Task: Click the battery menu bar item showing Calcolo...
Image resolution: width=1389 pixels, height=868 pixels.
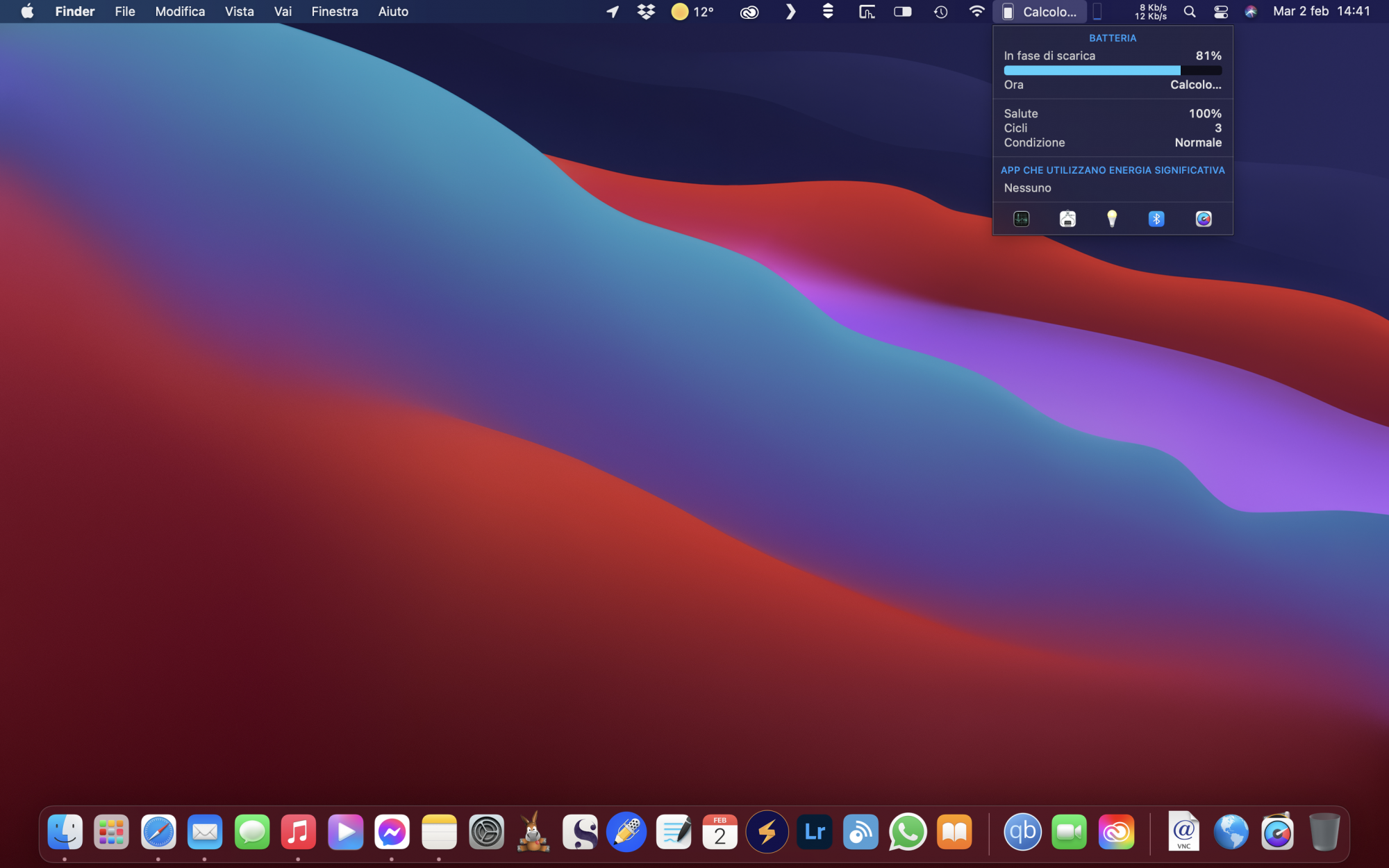Action: pos(1040,12)
